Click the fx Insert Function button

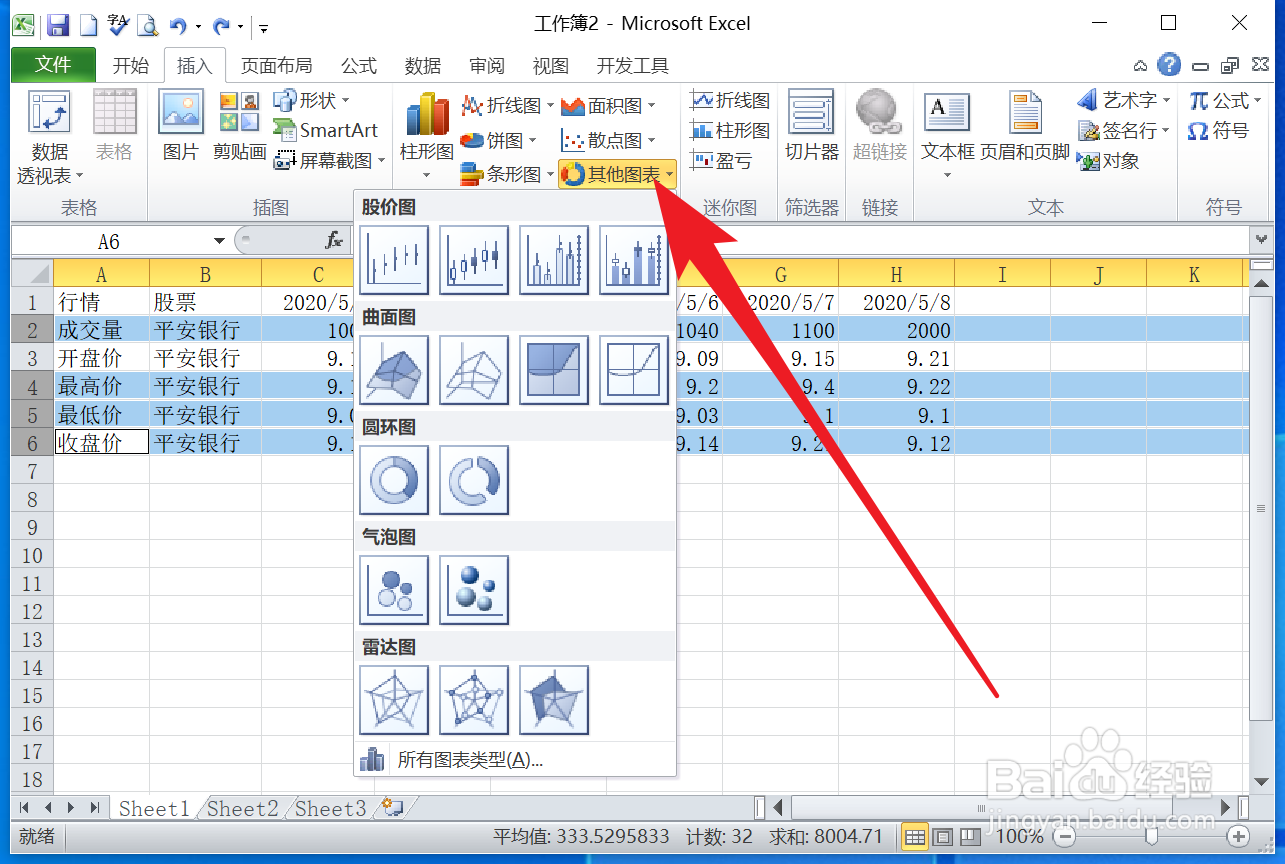334,241
